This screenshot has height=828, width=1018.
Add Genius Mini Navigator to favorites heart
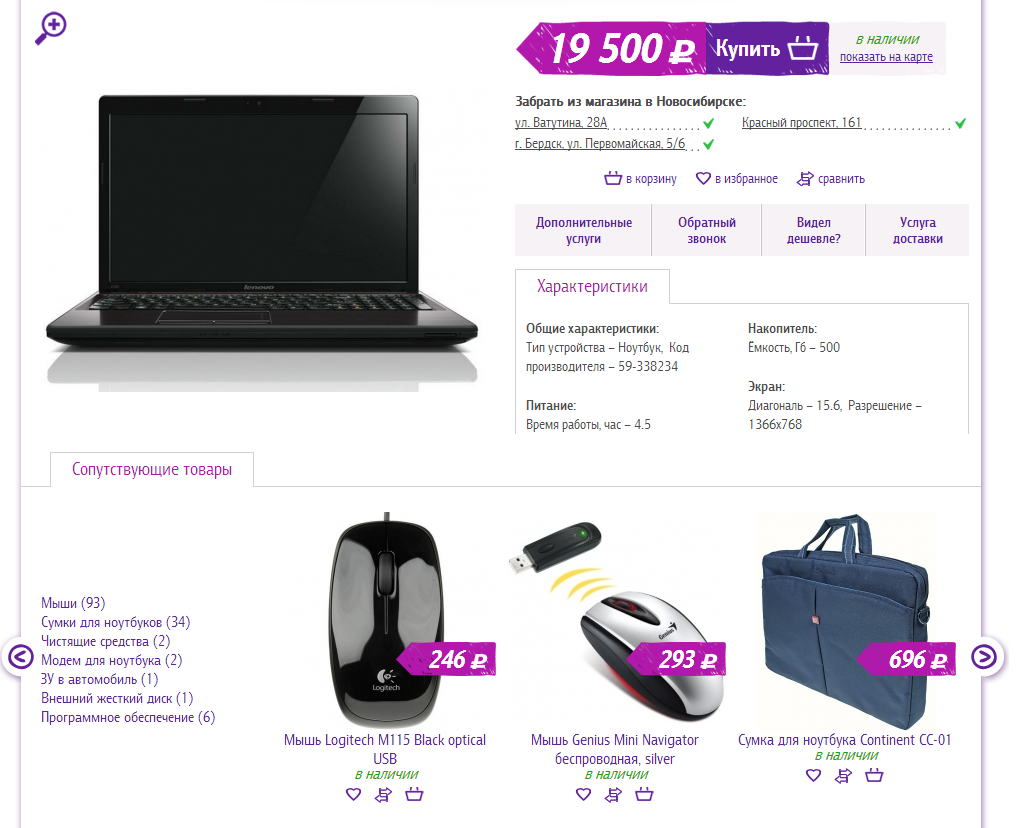pos(584,794)
